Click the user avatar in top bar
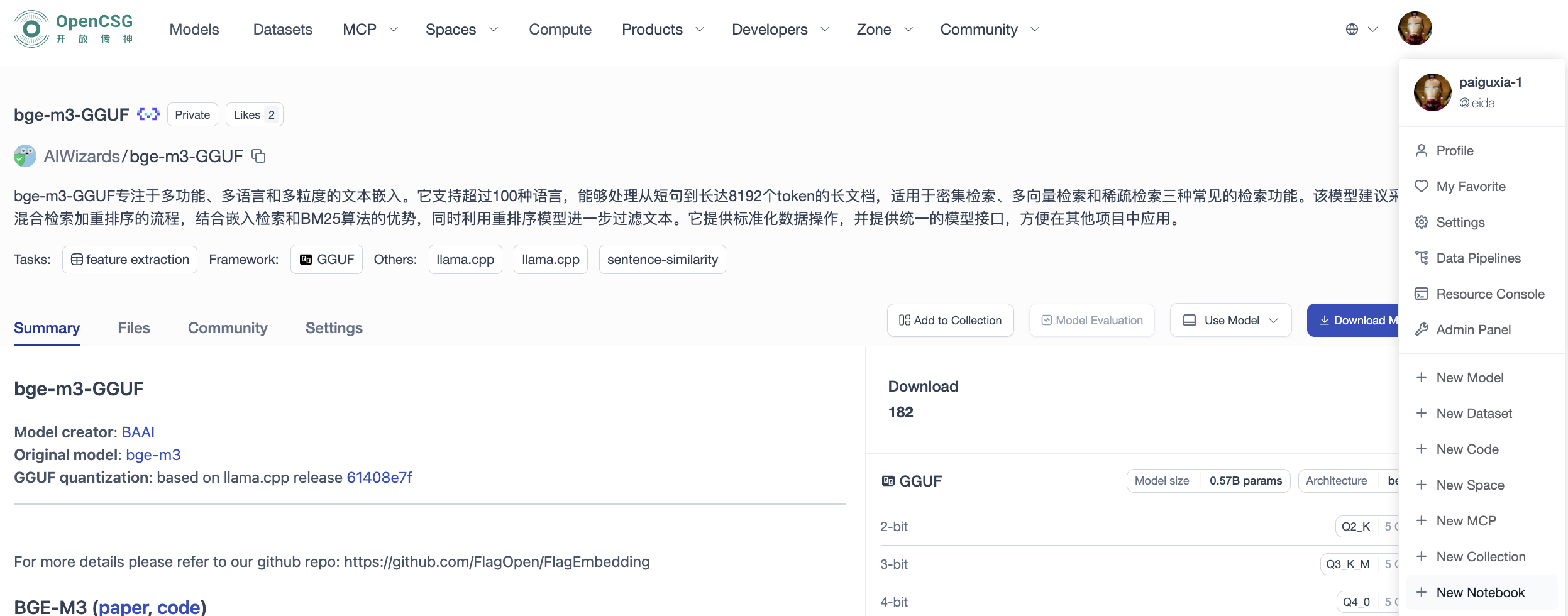Screen dimensions: 1568x616 click(x=1415, y=29)
